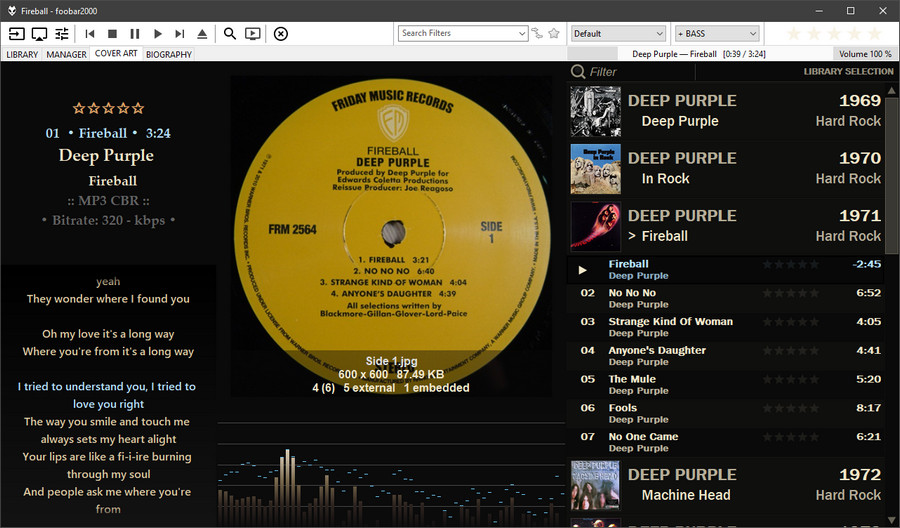Click the playlist scrollbar up arrow
The width and height of the screenshot is (900, 528).
tap(892, 90)
